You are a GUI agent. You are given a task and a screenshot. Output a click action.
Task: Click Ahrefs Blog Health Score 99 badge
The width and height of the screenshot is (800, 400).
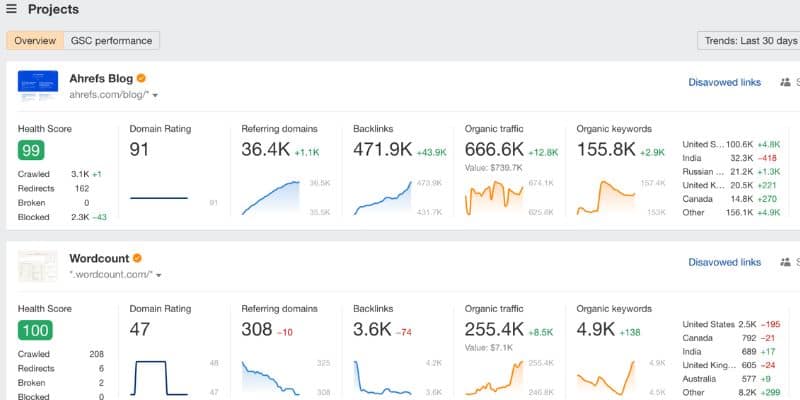coord(31,150)
